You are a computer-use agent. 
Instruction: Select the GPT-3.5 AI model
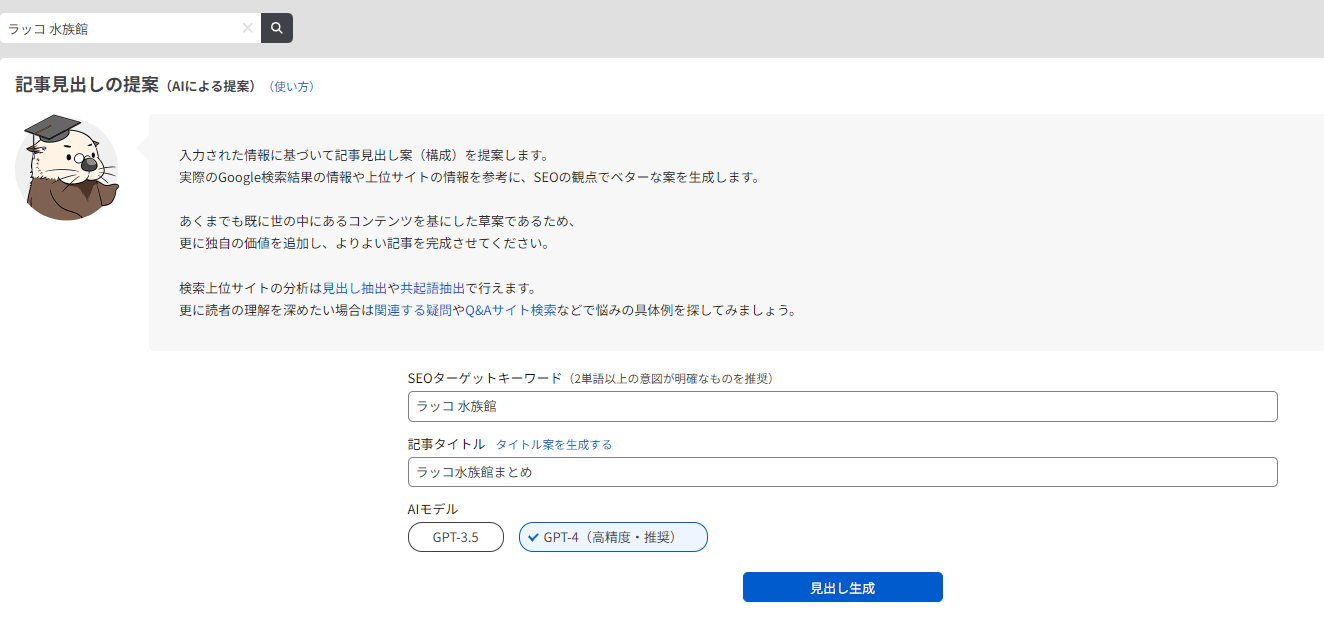click(x=455, y=537)
